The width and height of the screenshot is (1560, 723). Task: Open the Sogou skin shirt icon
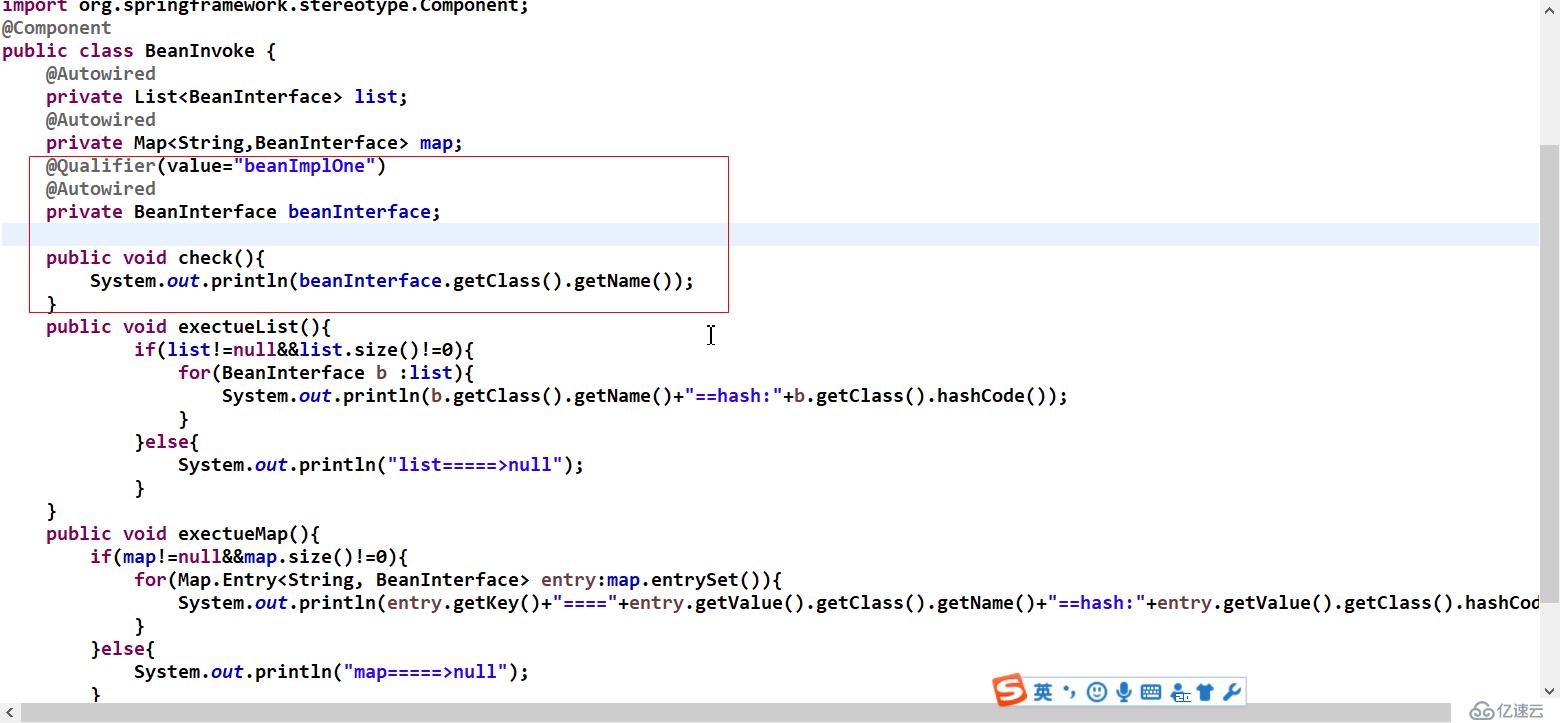coord(1205,692)
